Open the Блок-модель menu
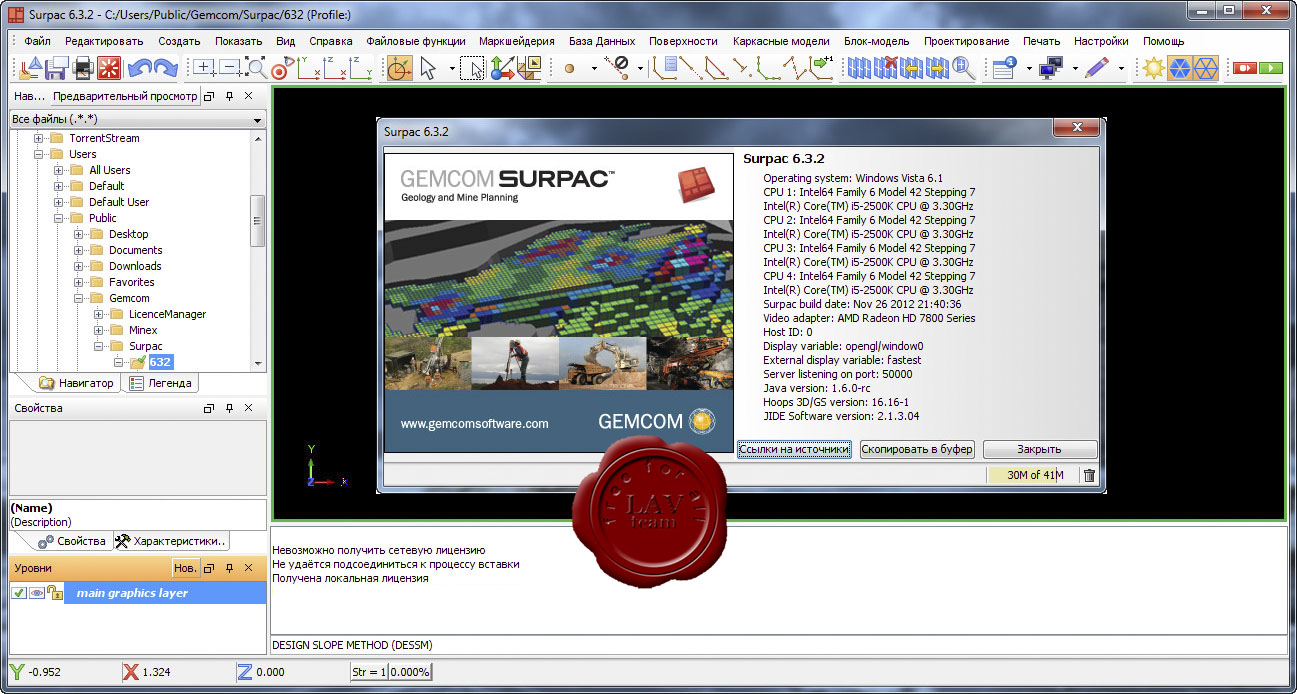This screenshot has height=694, width=1297. tap(877, 41)
